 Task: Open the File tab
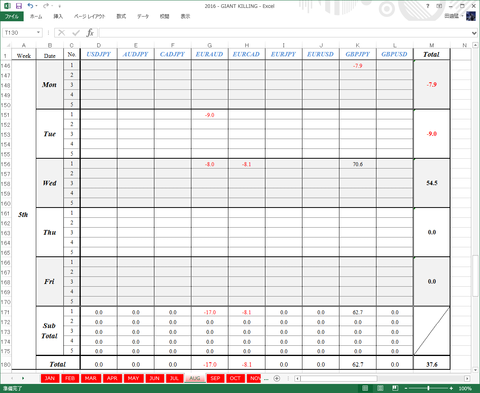click(x=12, y=16)
